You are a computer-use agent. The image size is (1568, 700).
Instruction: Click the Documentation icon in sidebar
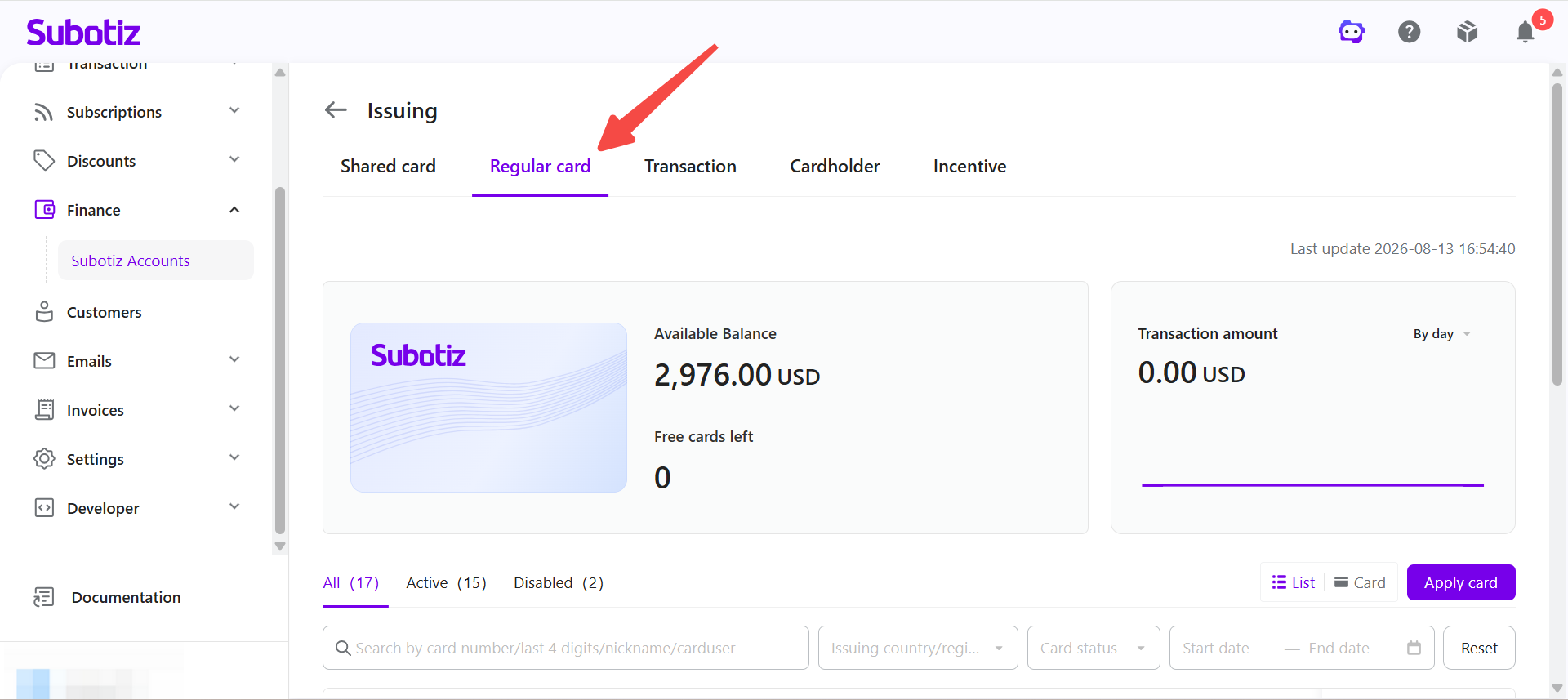coord(44,597)
